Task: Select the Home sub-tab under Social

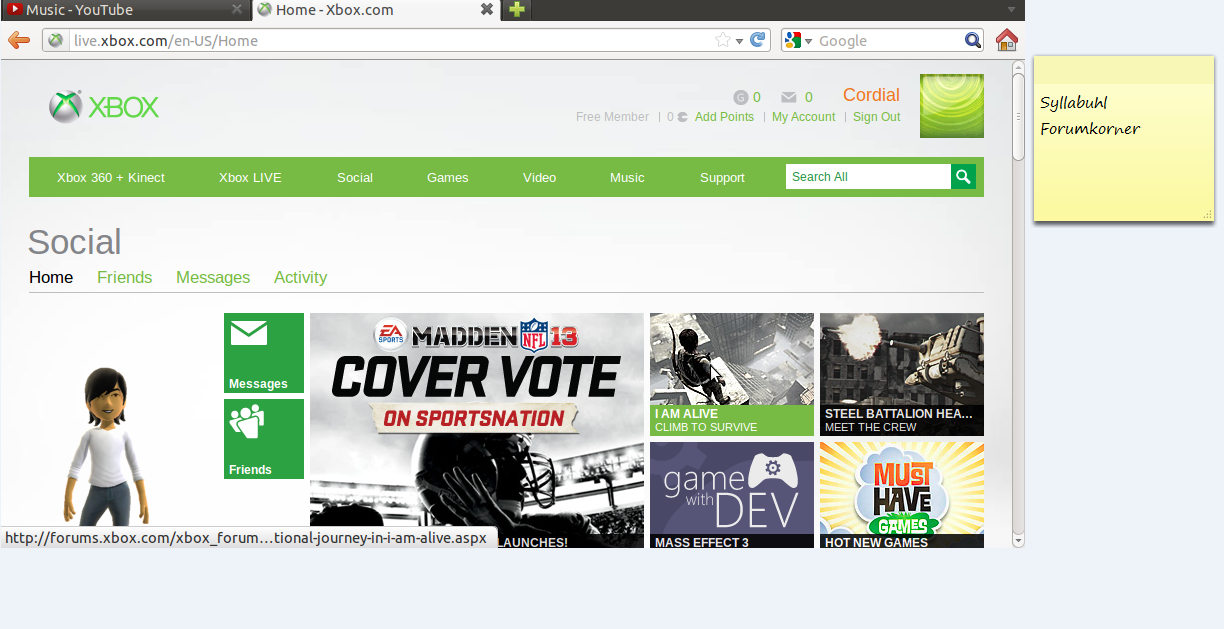Action: click(51, 277)
